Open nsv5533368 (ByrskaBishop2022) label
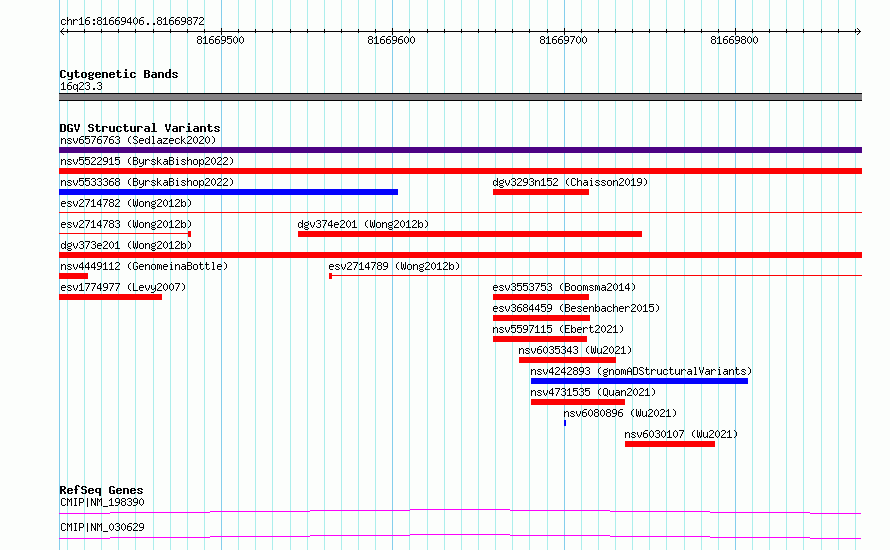The image size is (890, 550). click(147, 182)
